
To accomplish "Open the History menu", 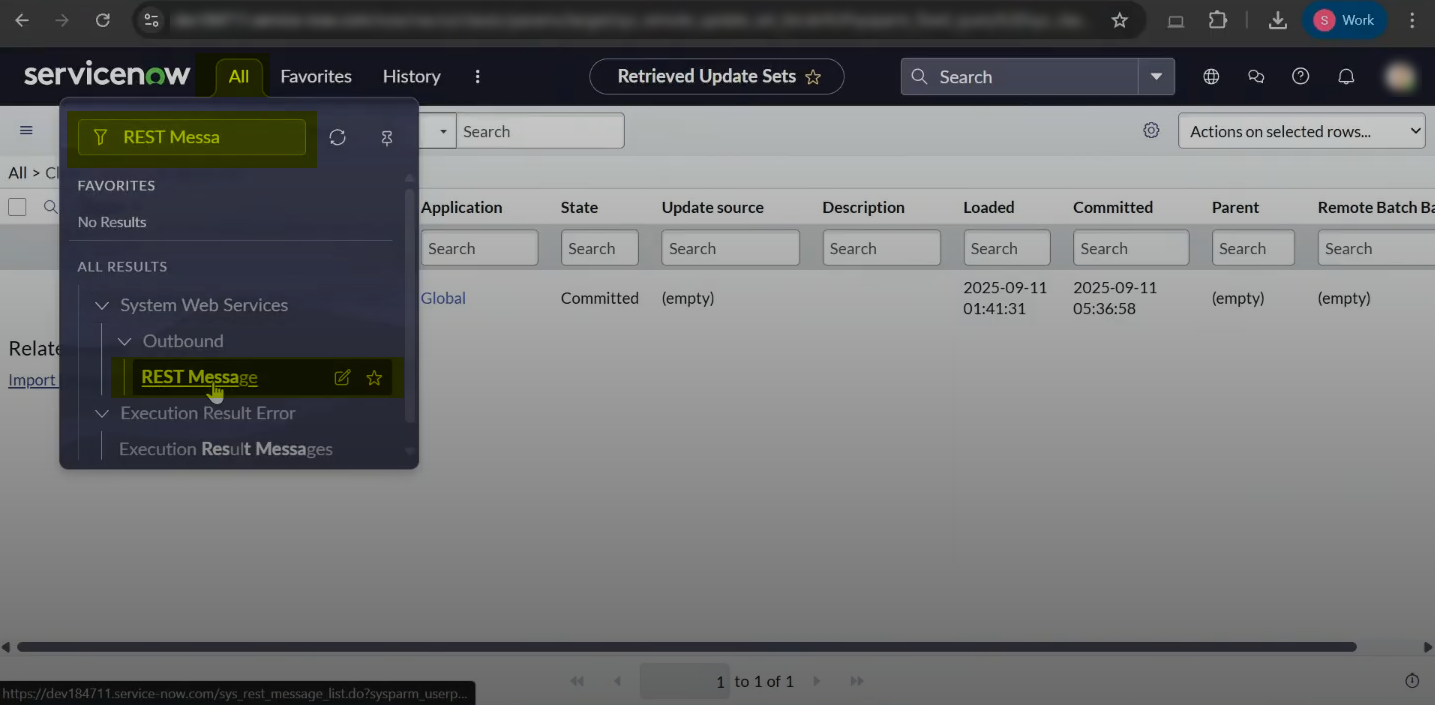I will coord(411,76).
